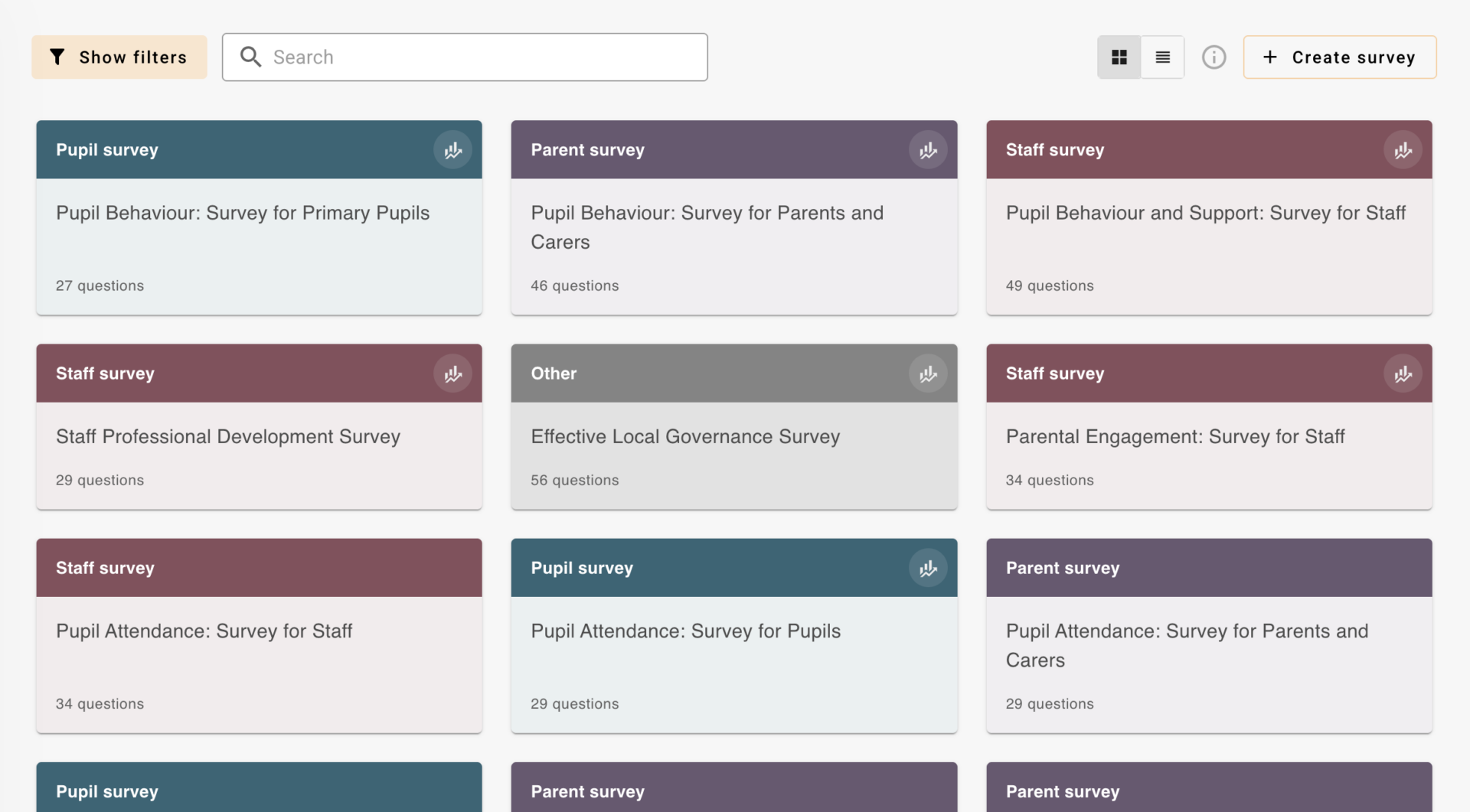Image resolution: width=1470 pixels, height=812 pixels.
Task: Click the information circle icon
Action: click(x=1214, y=57)
